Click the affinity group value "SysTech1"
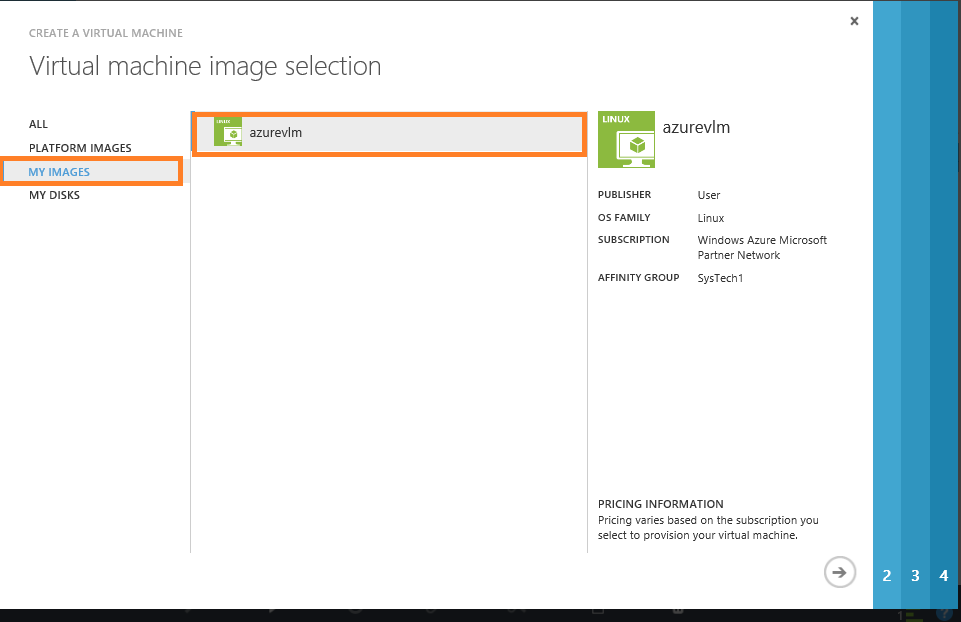961x622 pixels. (x=720, y=278)
